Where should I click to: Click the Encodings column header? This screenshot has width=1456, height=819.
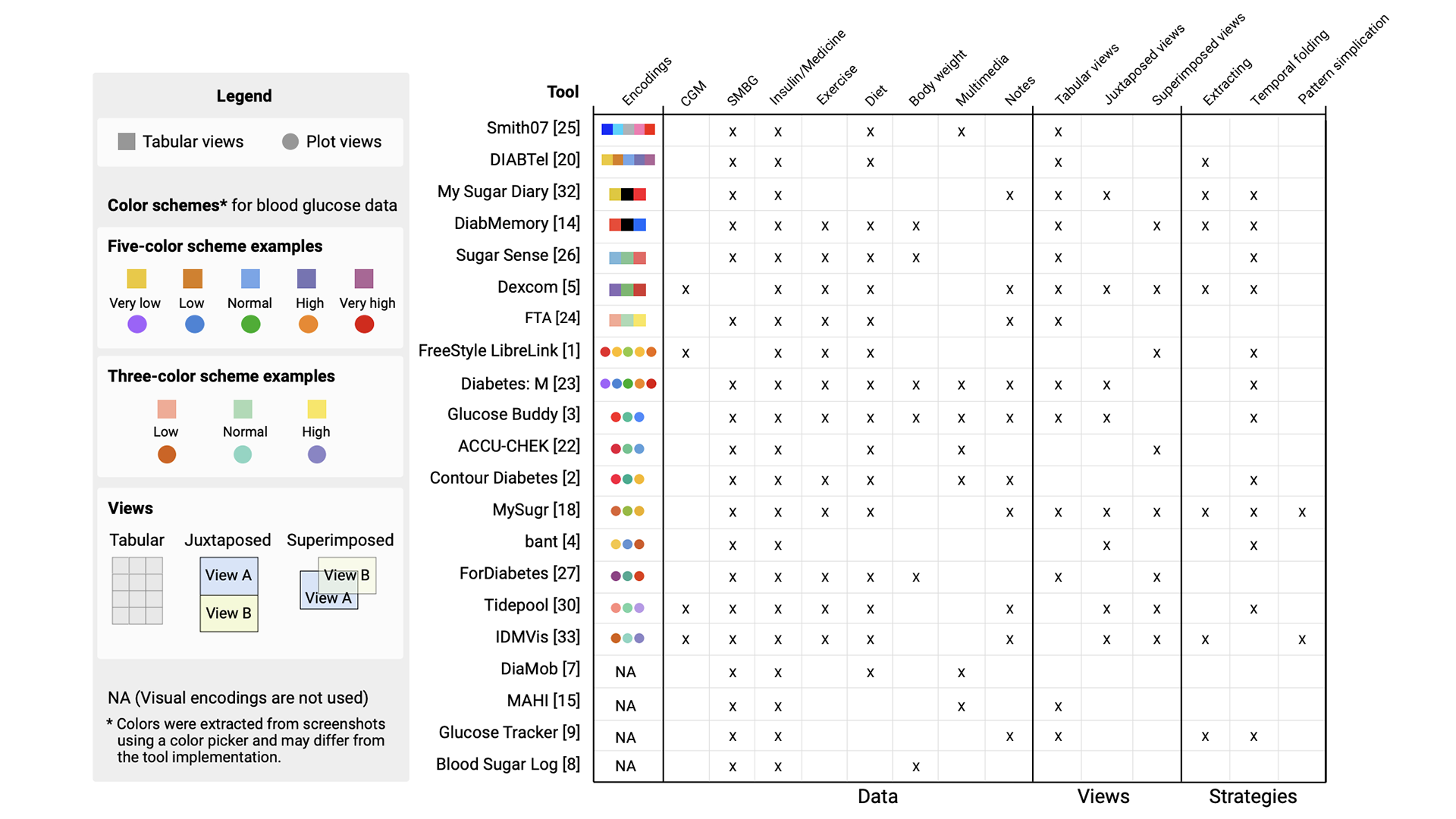[646, 80]
